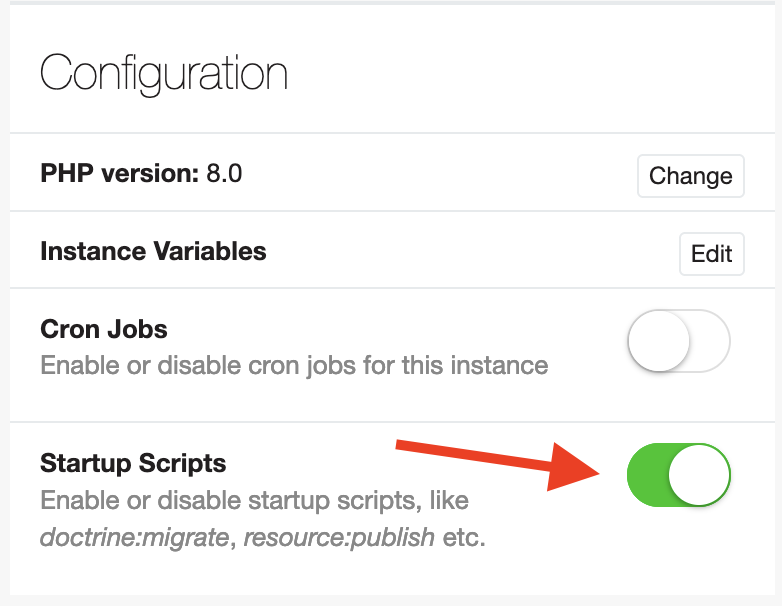Viewport: 782px width, 606px height.
Task: Select the PHP version label
Action: [120, 174]
